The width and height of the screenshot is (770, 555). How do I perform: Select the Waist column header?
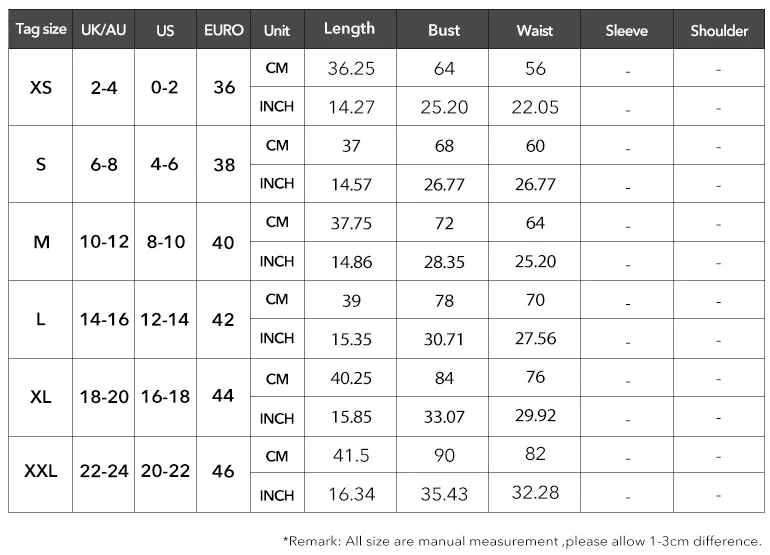535,29
